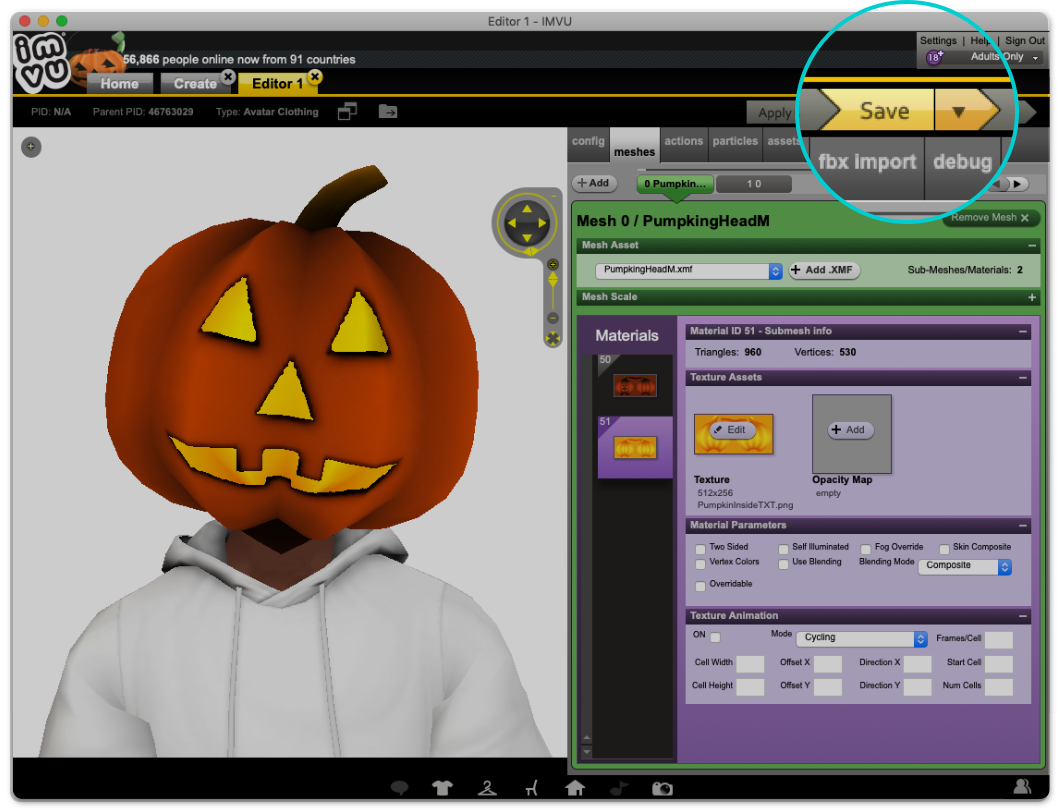This screenshot has height=810, width=1062.
Task: Open the friends icon in the bottom corner
Action: [1022, 786]
